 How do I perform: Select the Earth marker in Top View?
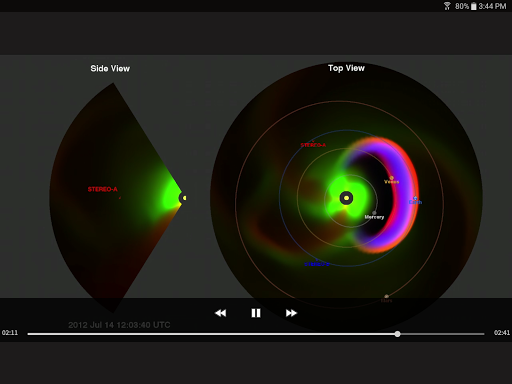[x=415, y=198]
